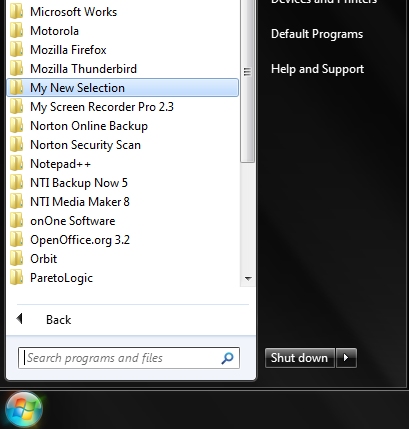409x429 pixels.
Task: Expand the My New Selection folder
Action: tap(123, 88)
